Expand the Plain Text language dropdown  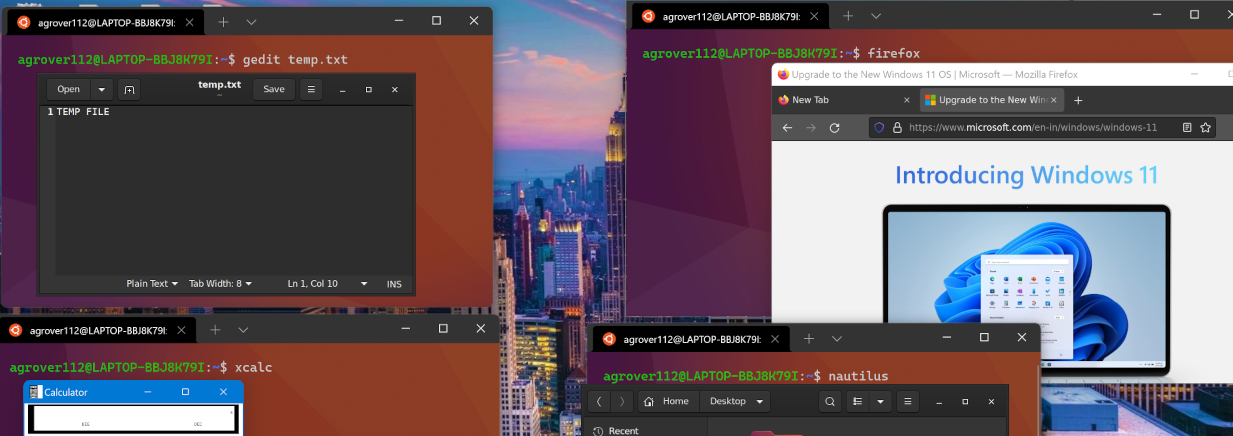152,284
